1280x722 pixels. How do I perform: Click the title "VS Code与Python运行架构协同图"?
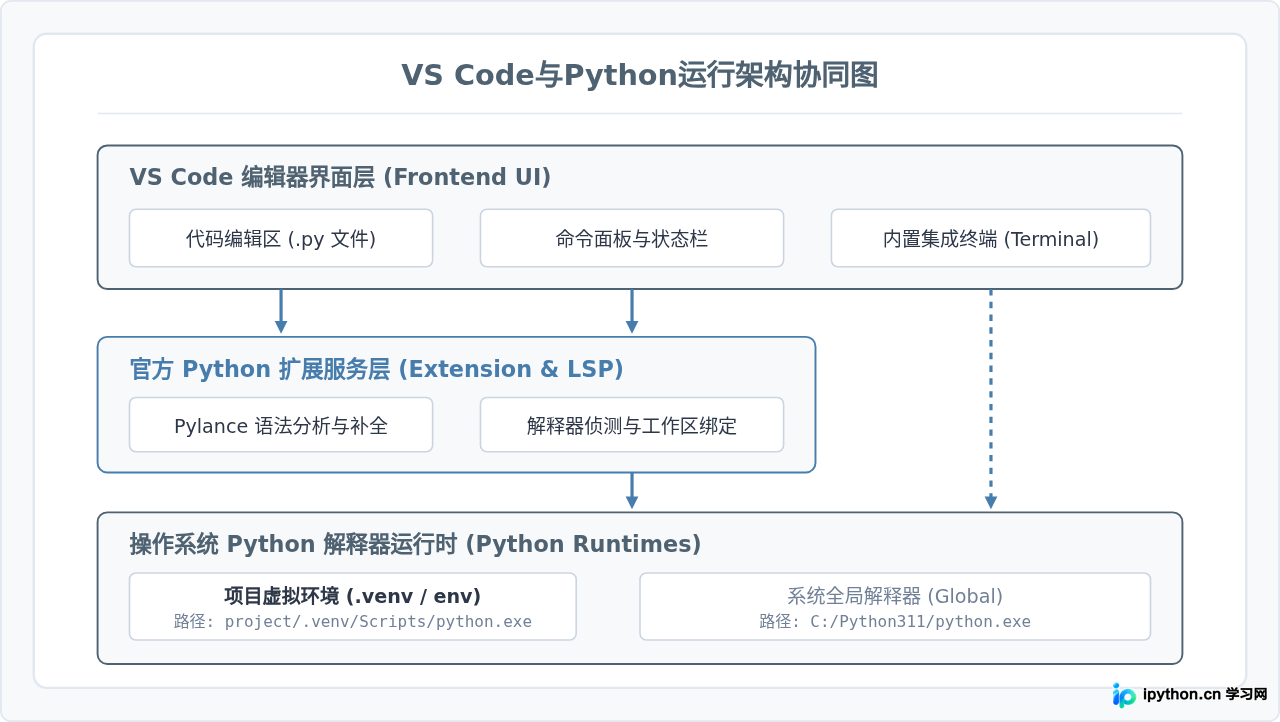point(640,75)
